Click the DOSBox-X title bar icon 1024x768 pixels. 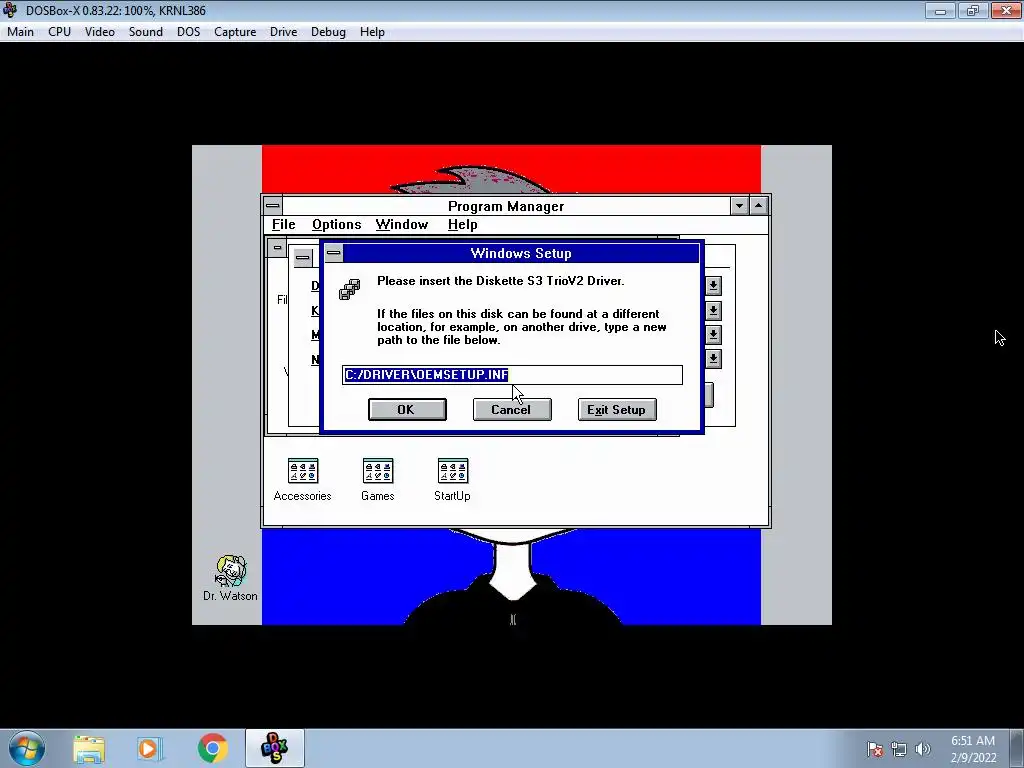pyautogui.click(x=10, y=10)
